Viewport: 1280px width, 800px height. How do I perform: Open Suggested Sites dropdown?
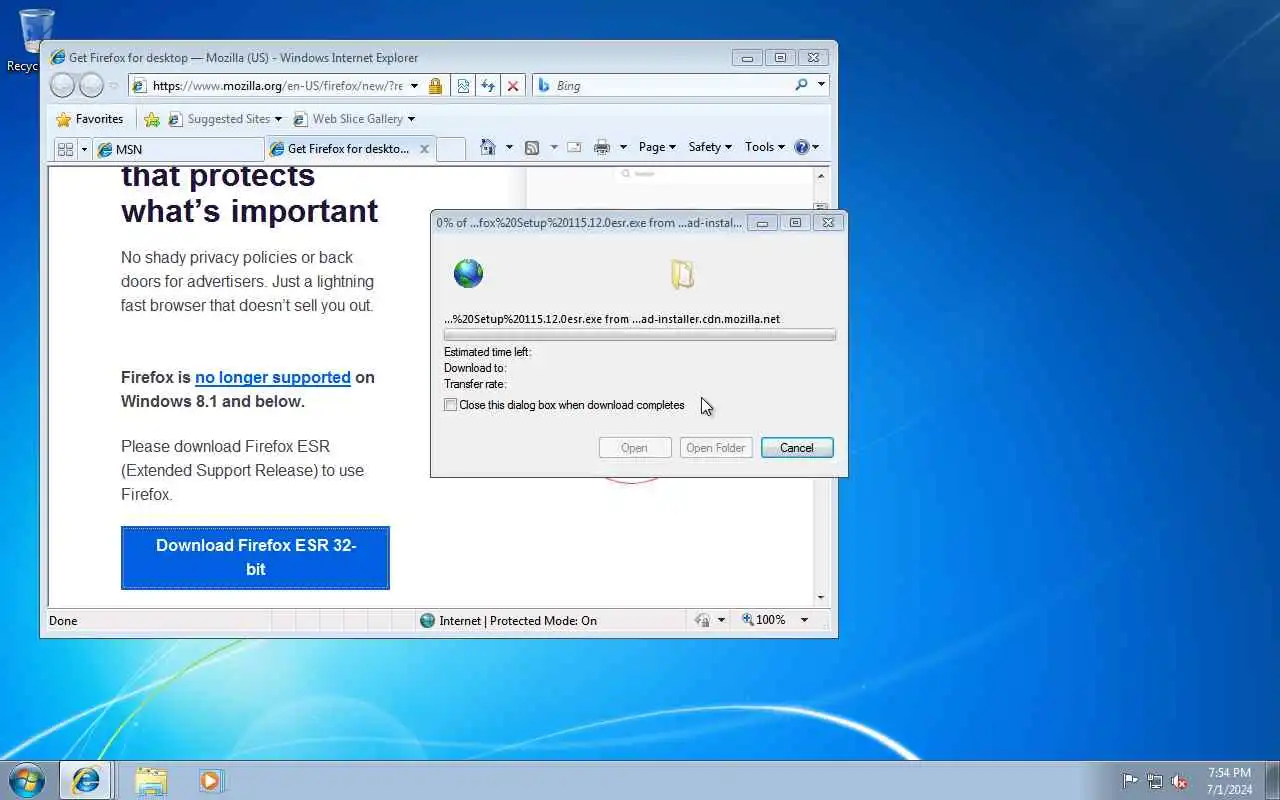pos(225,119)
